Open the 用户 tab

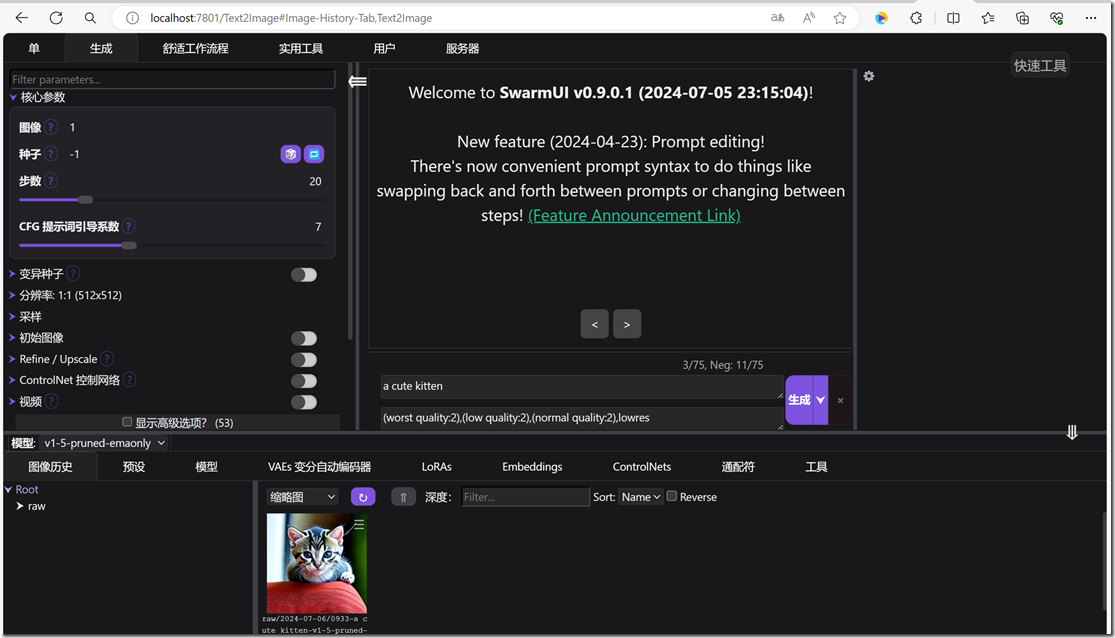[x=384, y=48]
